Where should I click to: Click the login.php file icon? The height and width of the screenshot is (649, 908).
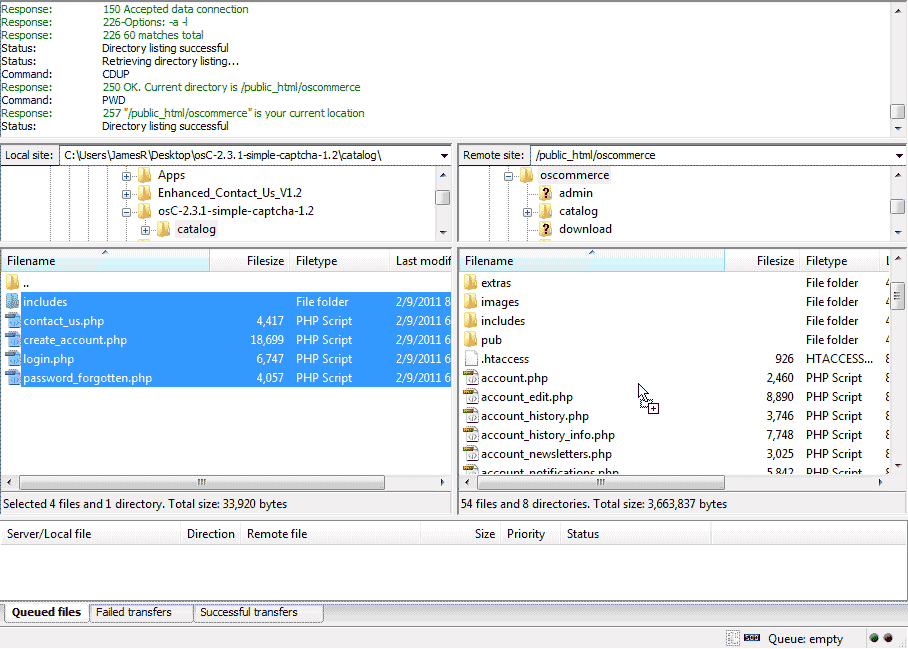click(x=12, y=359)
